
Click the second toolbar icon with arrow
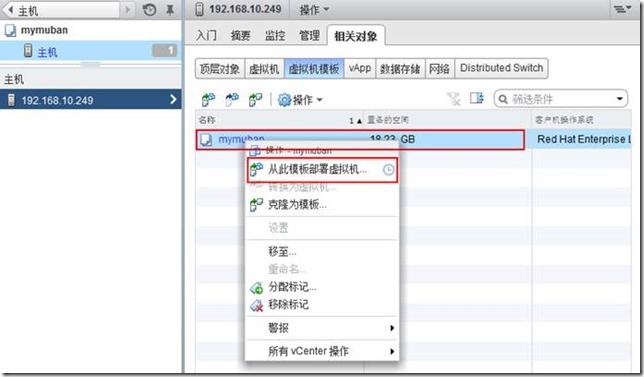pyautogui.click(x=232, y=99)
